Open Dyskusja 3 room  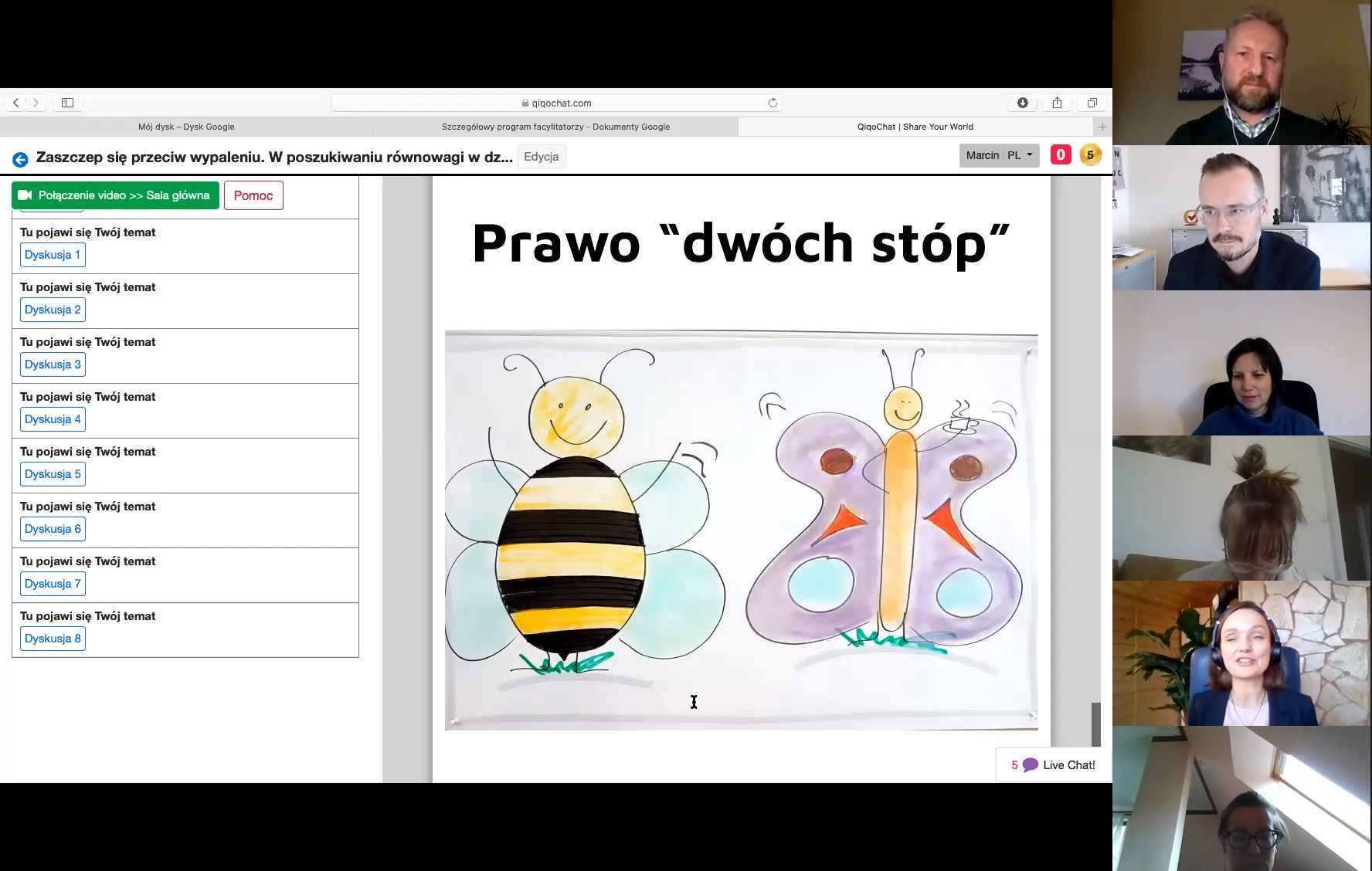coord(53,364)
